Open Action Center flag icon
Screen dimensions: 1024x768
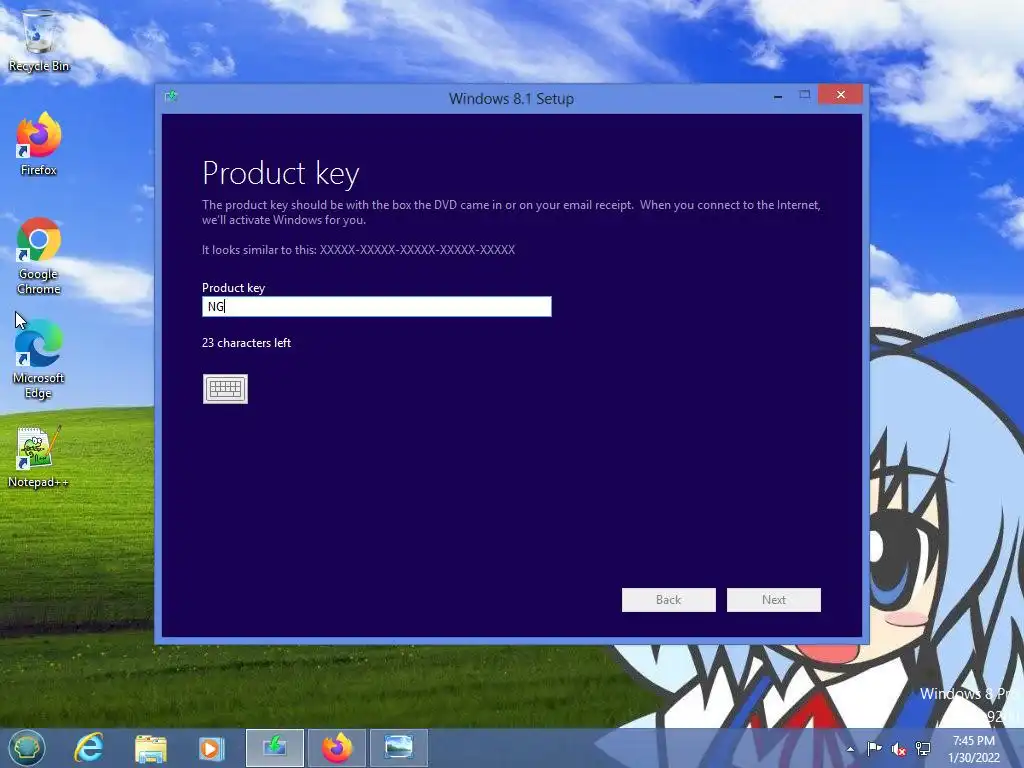tap(874, 748)
